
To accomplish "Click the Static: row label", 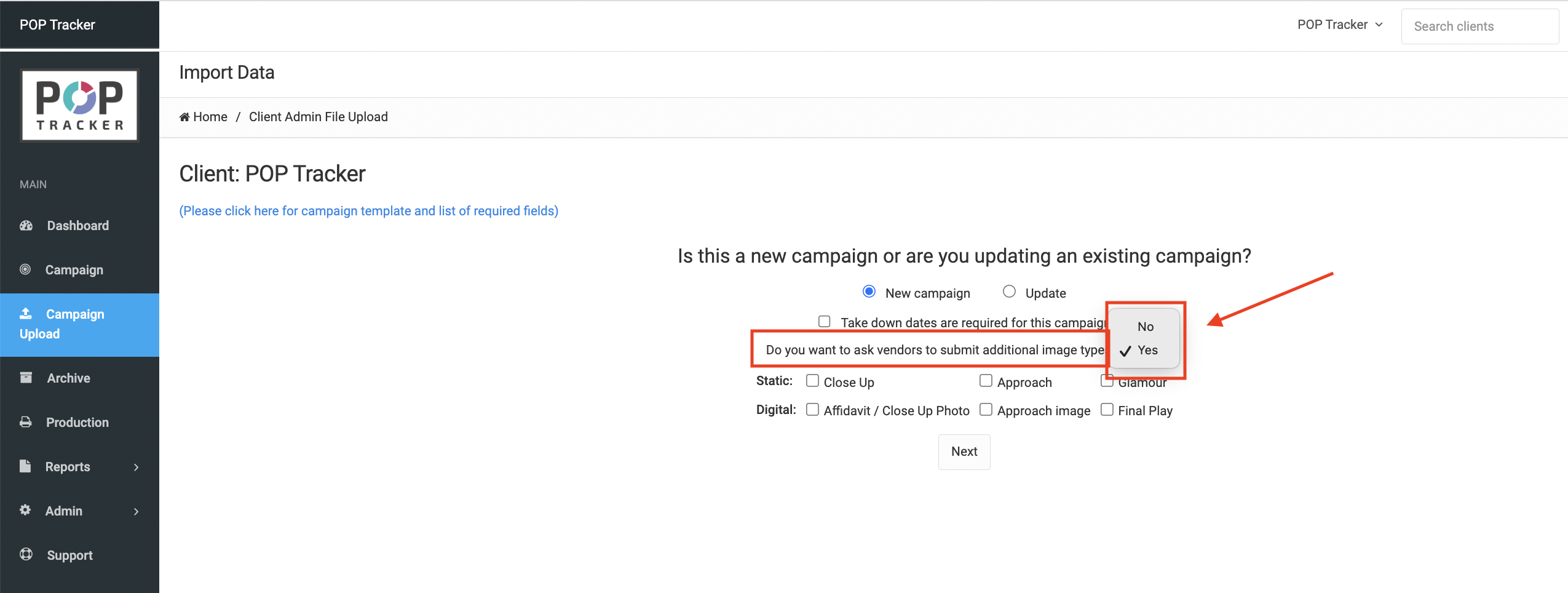I will (775, 381).
